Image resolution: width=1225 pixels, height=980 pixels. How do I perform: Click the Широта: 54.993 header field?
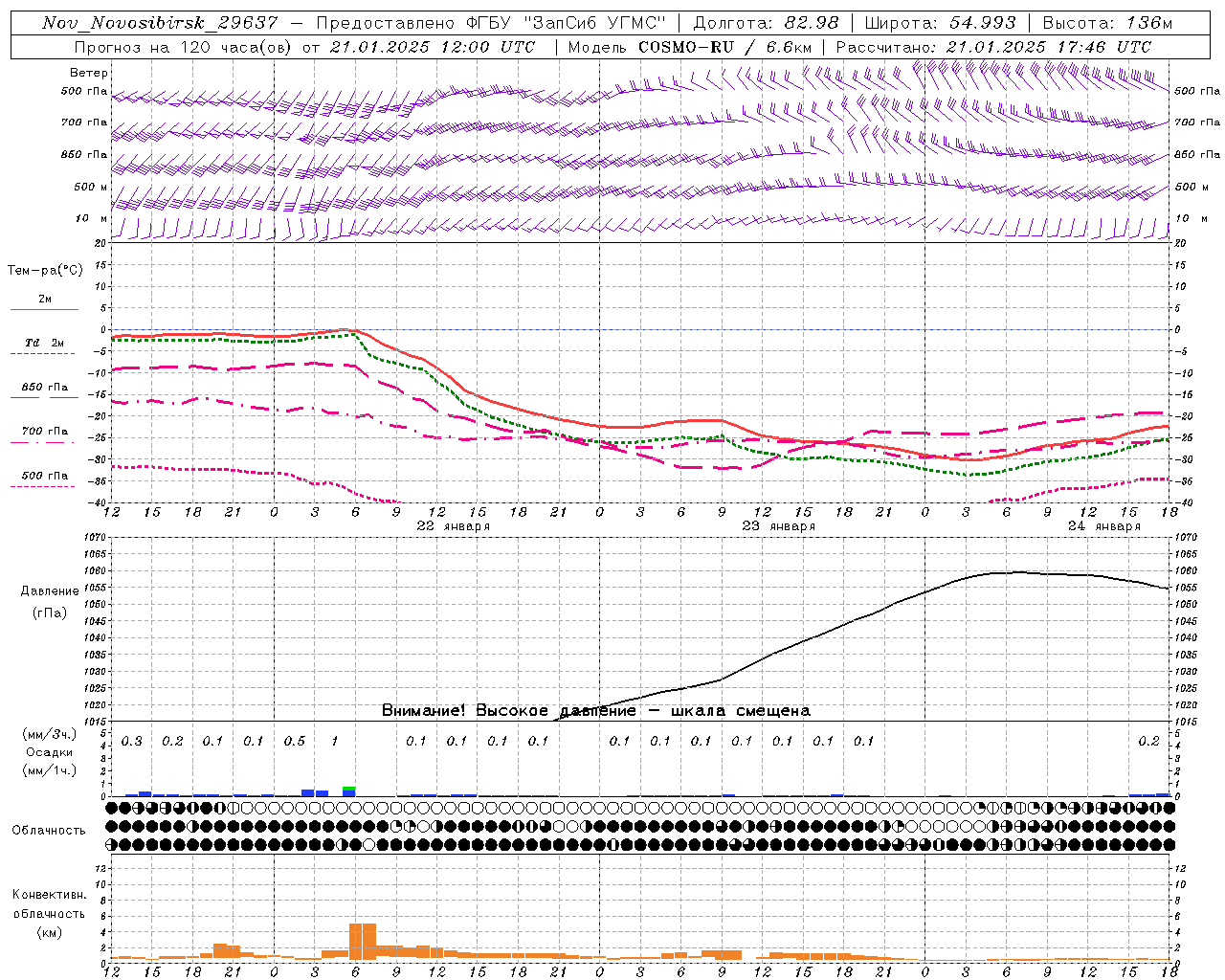point(940,23)
